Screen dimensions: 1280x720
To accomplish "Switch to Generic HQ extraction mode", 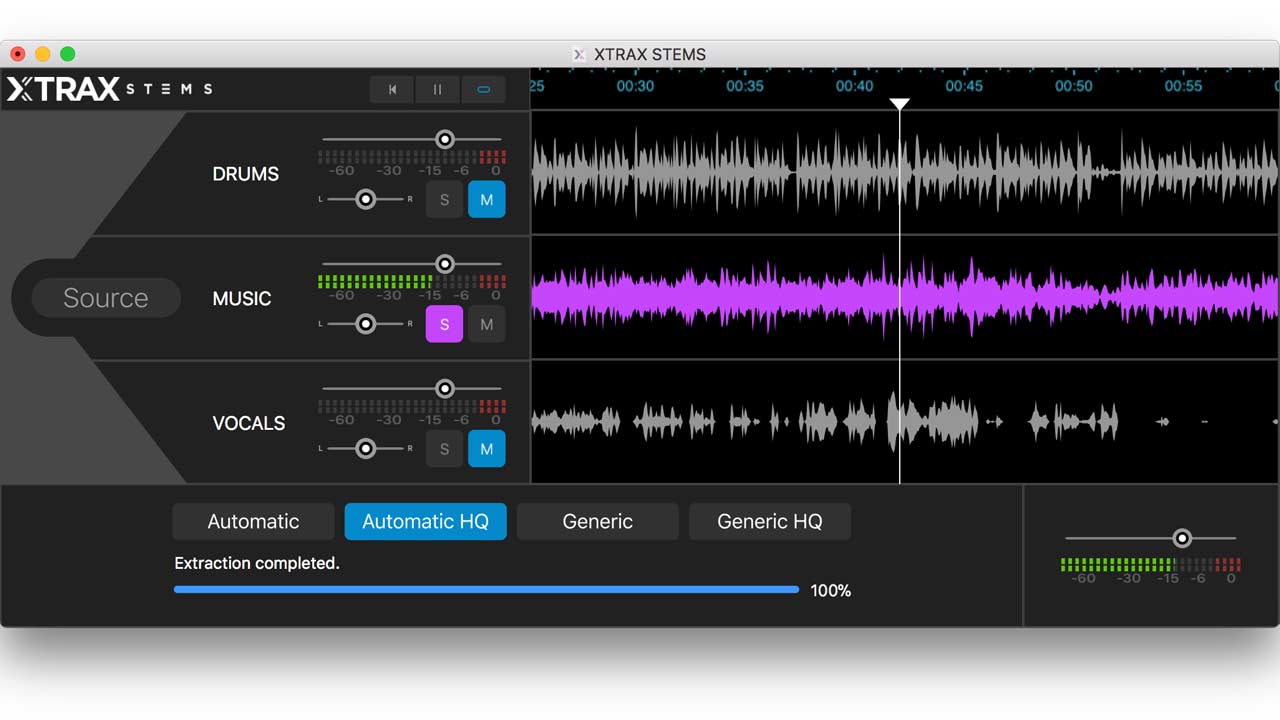I will pyautogui.click(x=769, y=521).
